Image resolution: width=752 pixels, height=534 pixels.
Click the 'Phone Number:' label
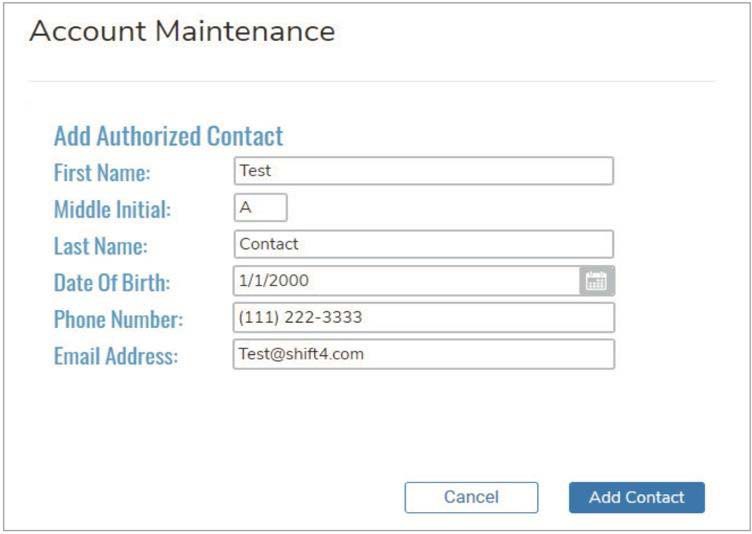pos(119,318)
